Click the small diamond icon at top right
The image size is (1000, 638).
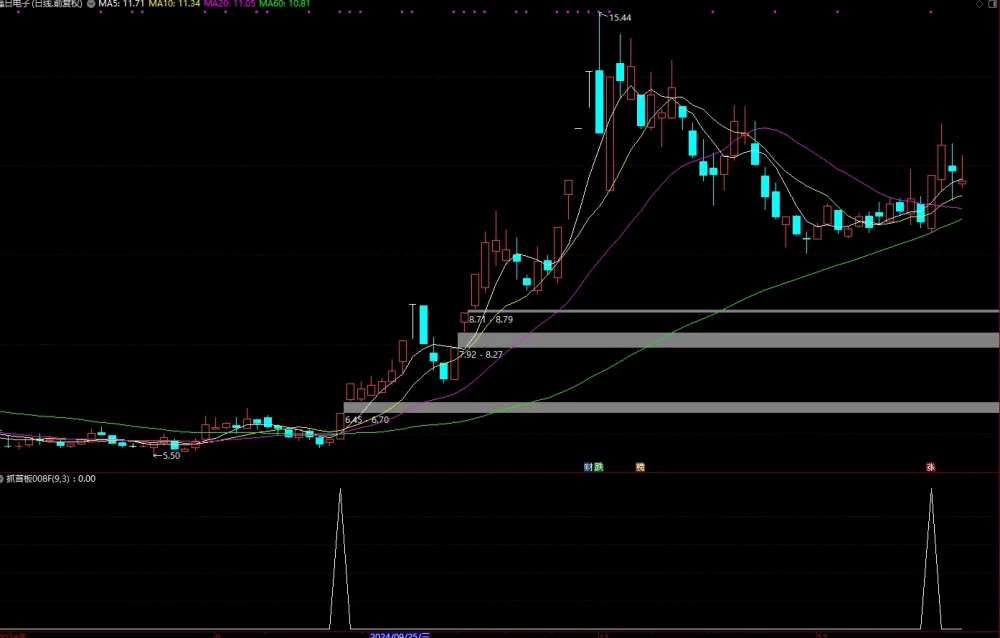pyautogui.click(x=980, y=4)
